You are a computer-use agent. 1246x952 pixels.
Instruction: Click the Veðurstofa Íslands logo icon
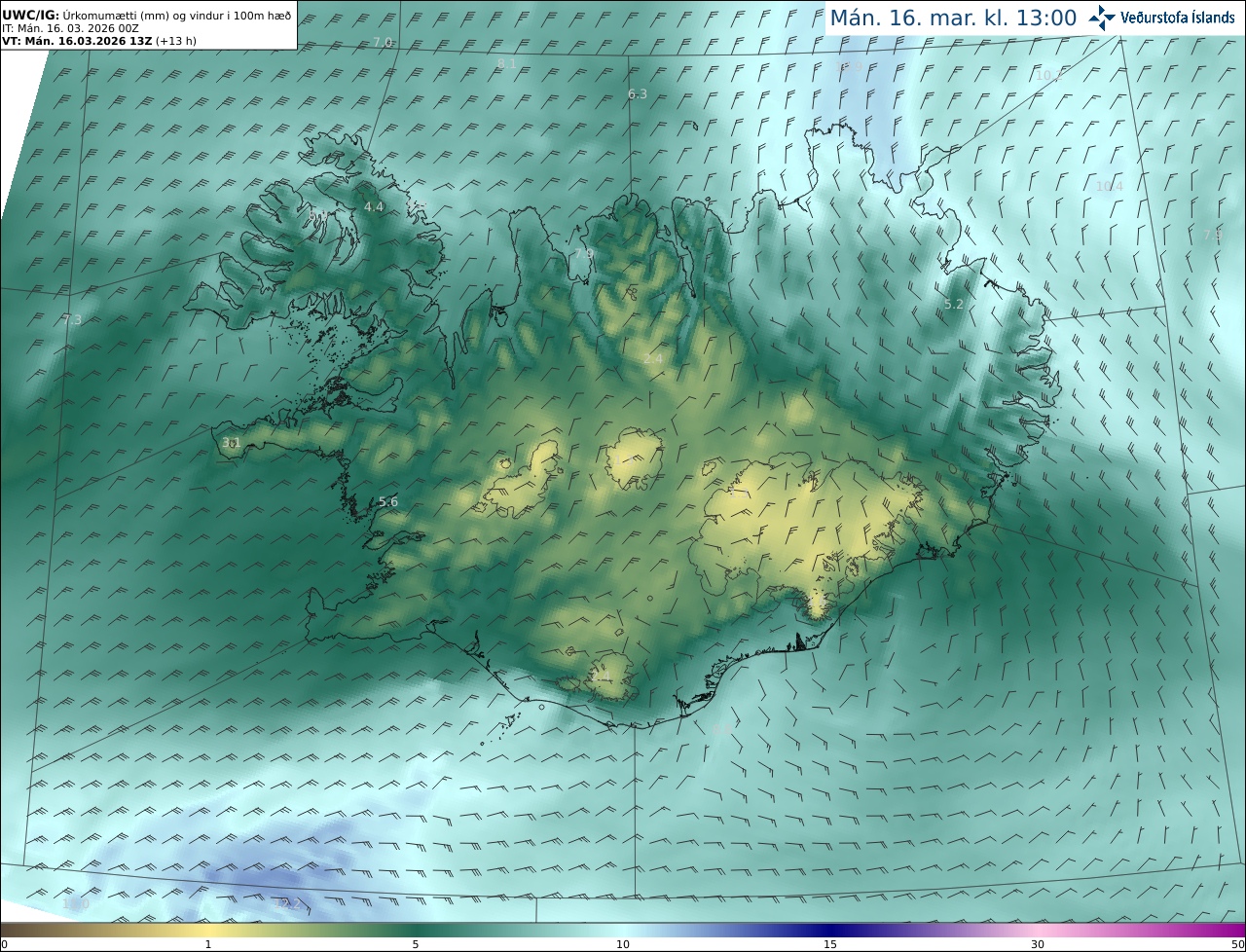click(1102, 18)
